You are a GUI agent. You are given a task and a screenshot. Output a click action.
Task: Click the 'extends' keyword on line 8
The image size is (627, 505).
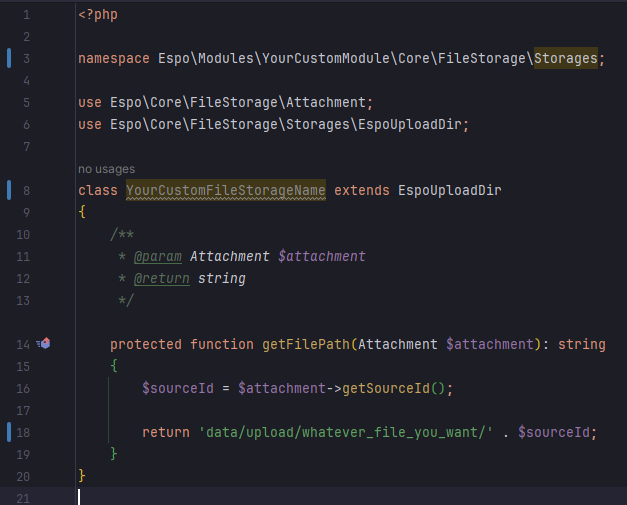[x=361, y=190]
